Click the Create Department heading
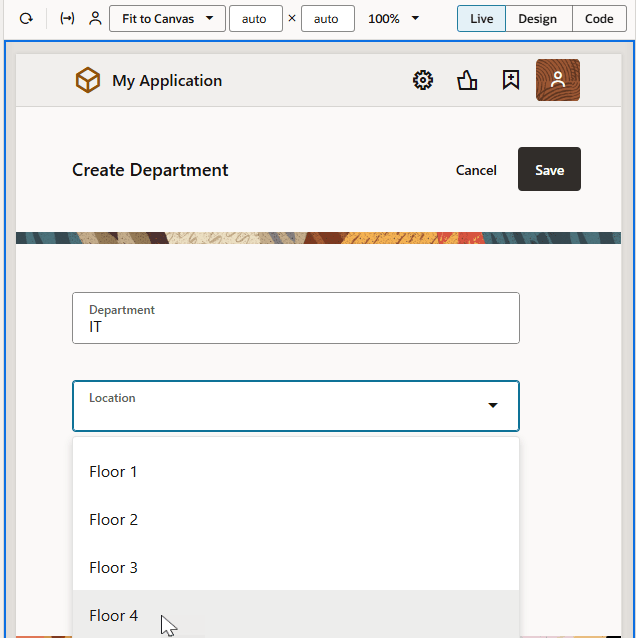 click(150, 170)
